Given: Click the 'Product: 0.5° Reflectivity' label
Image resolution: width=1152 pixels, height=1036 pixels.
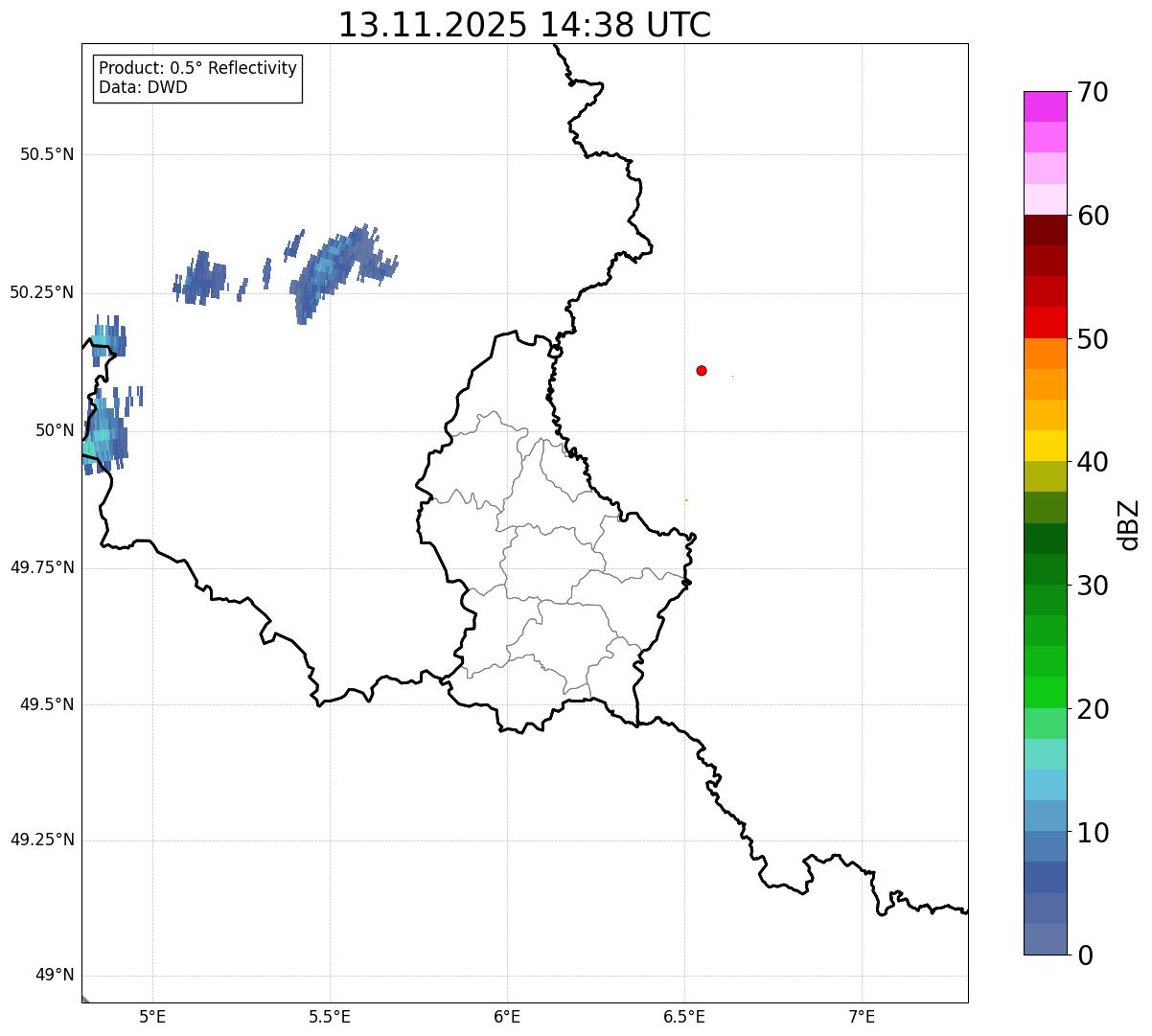Looking at the screenshot, I should pos(197,68).
